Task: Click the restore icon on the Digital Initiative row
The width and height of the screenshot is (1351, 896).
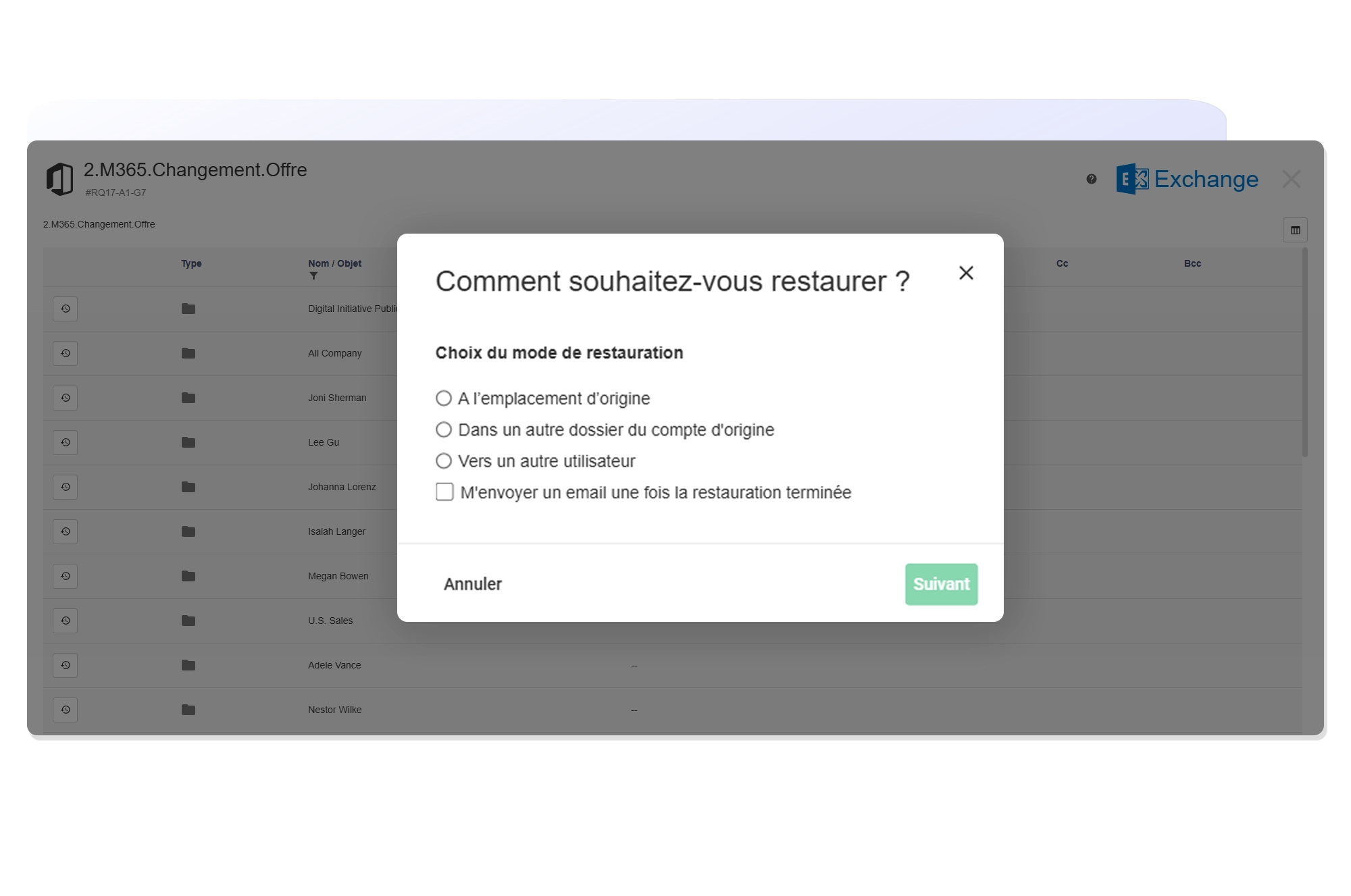Action: pos(64,309)
